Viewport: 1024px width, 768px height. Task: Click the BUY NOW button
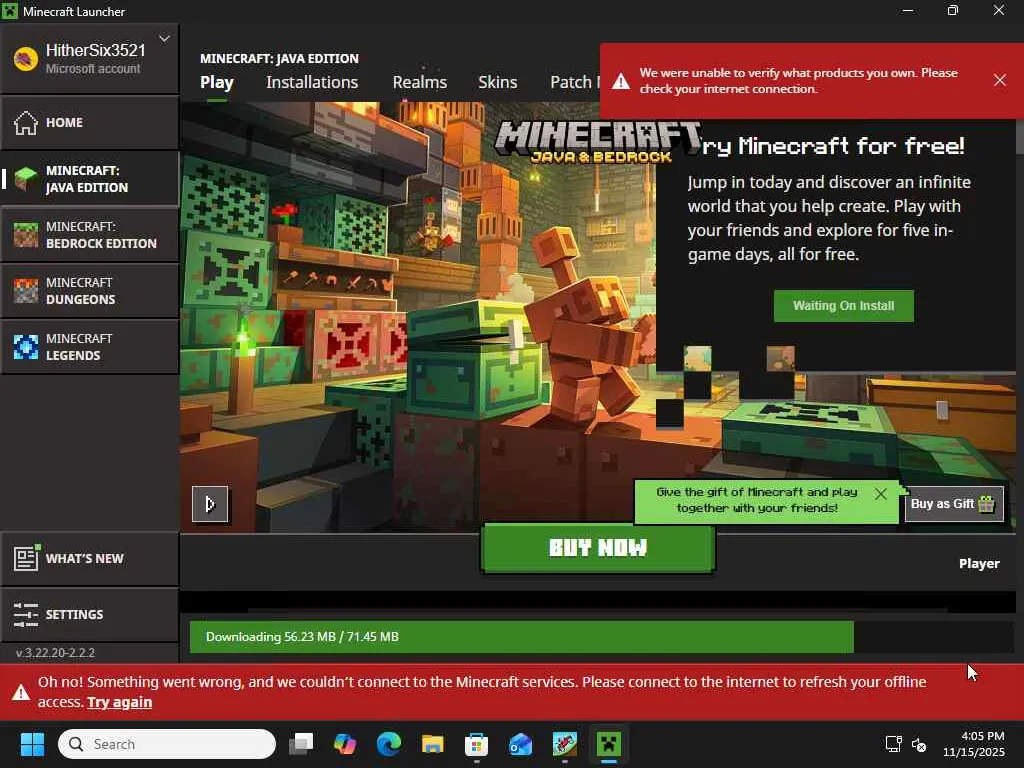pyautogui.click(x=598, y=548)
